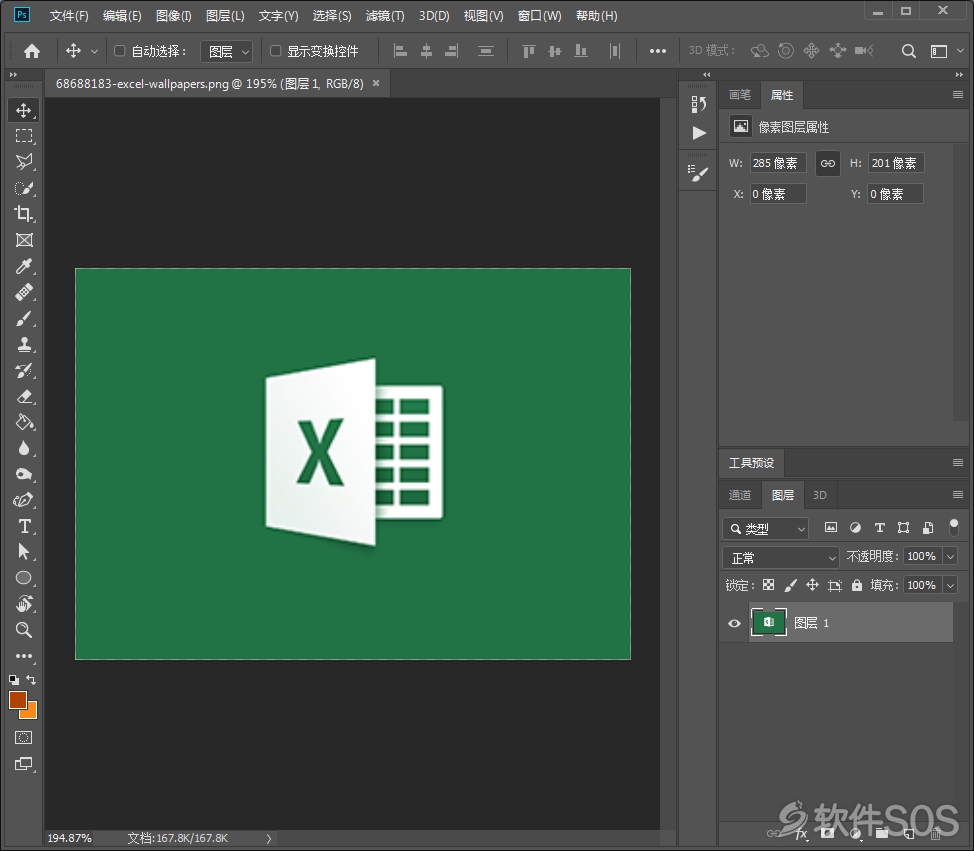This screenshot has width=974, height=851.
Task: Select the History Brush tool
Action: tap(24, 370)
